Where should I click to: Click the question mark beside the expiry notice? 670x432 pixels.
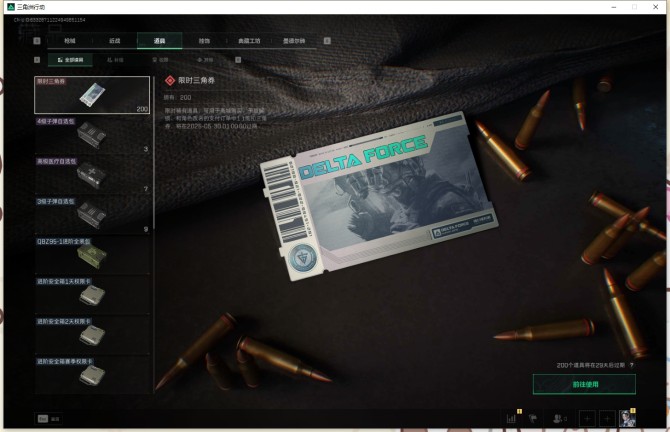point(632,365)
